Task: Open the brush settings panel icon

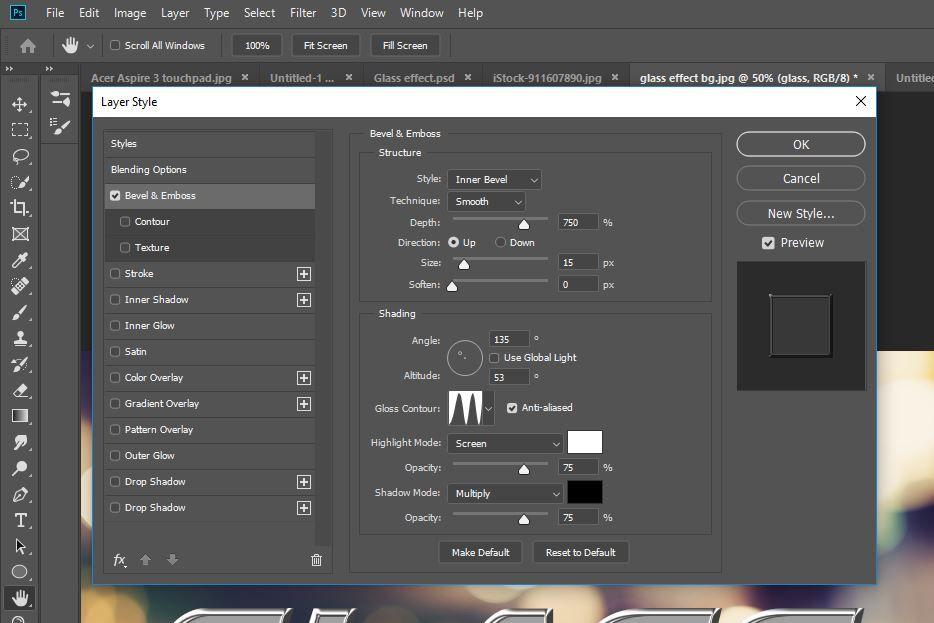Action: 60,126
